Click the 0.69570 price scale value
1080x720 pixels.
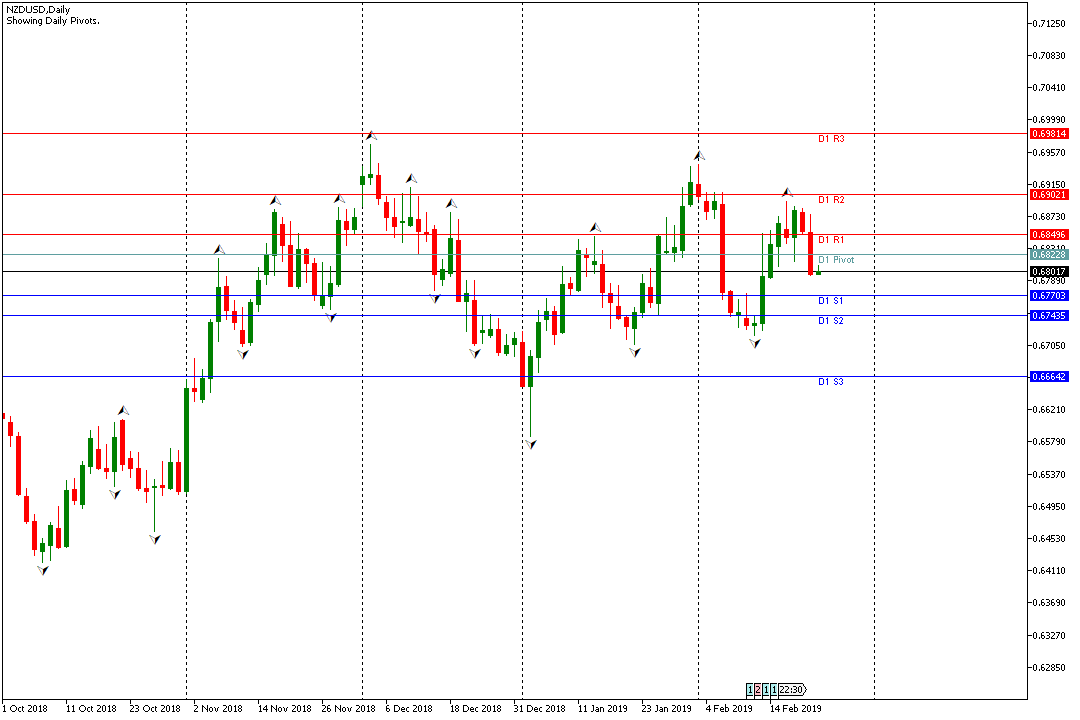click(1049, 152)
